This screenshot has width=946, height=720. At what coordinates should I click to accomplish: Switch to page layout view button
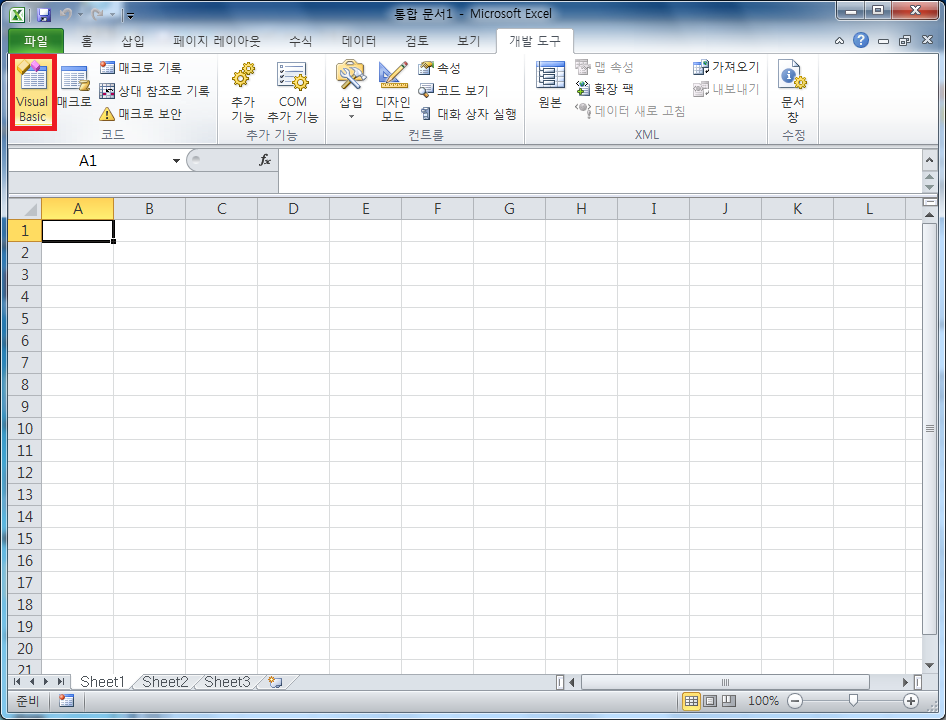point(710,701)
